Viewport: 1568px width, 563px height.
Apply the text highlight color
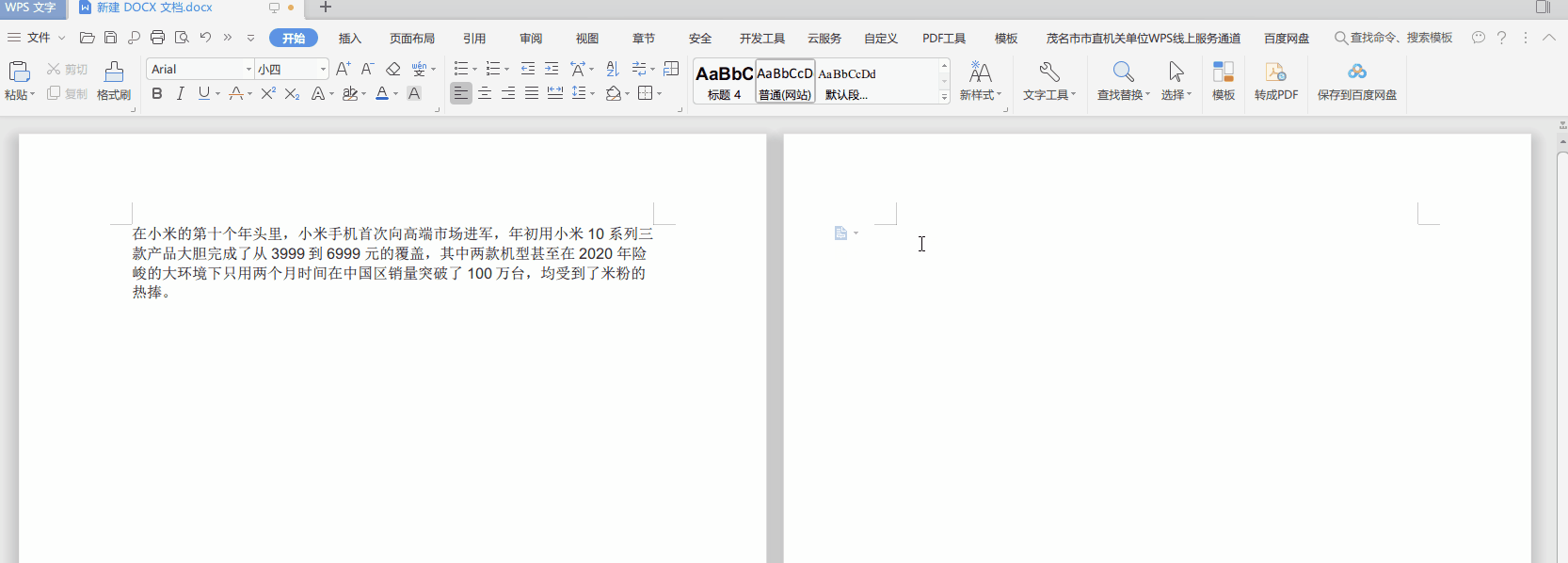(350, 93)
